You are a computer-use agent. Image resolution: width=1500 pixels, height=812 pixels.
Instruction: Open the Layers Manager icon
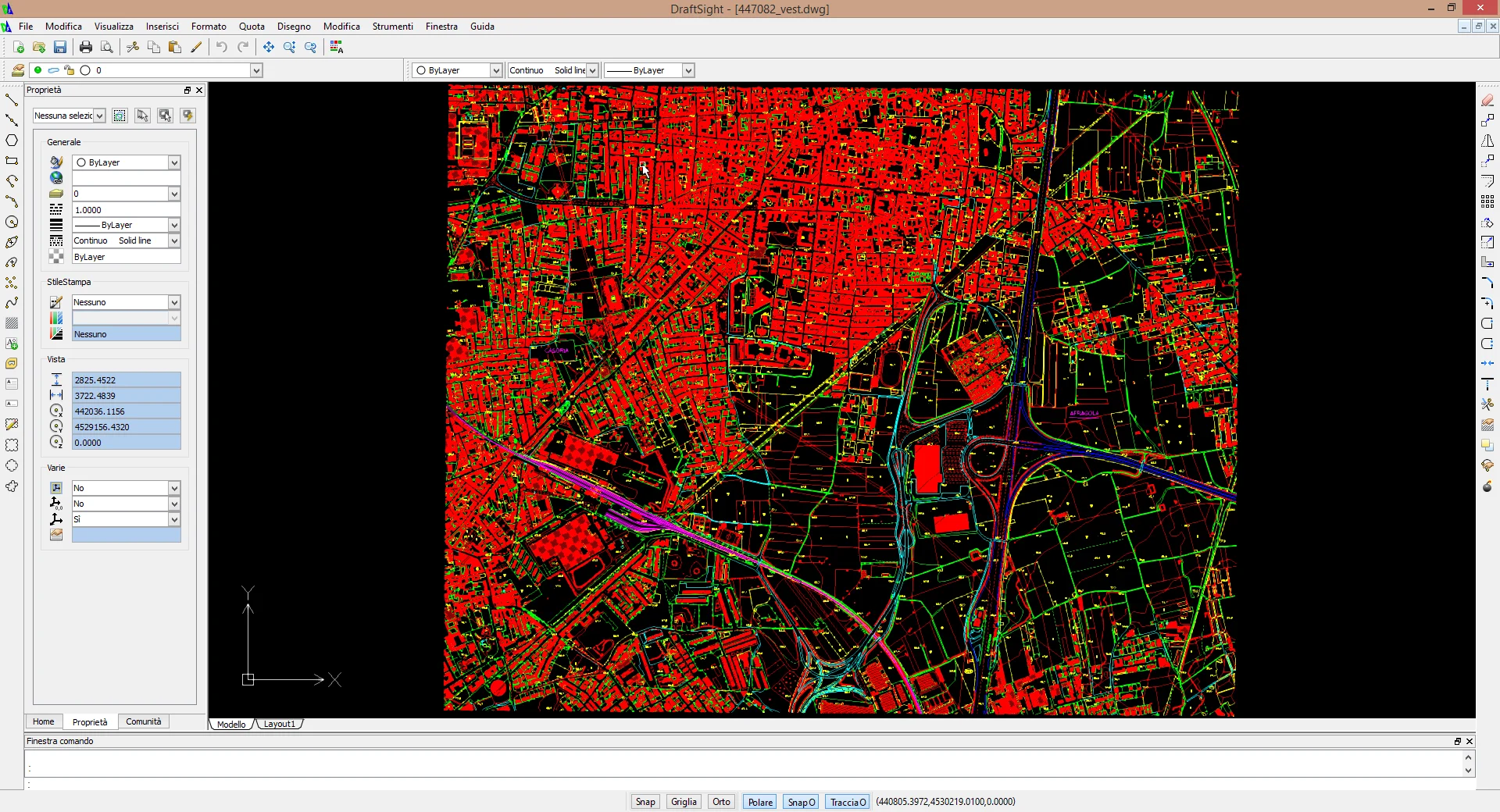(x=17, y=70)
